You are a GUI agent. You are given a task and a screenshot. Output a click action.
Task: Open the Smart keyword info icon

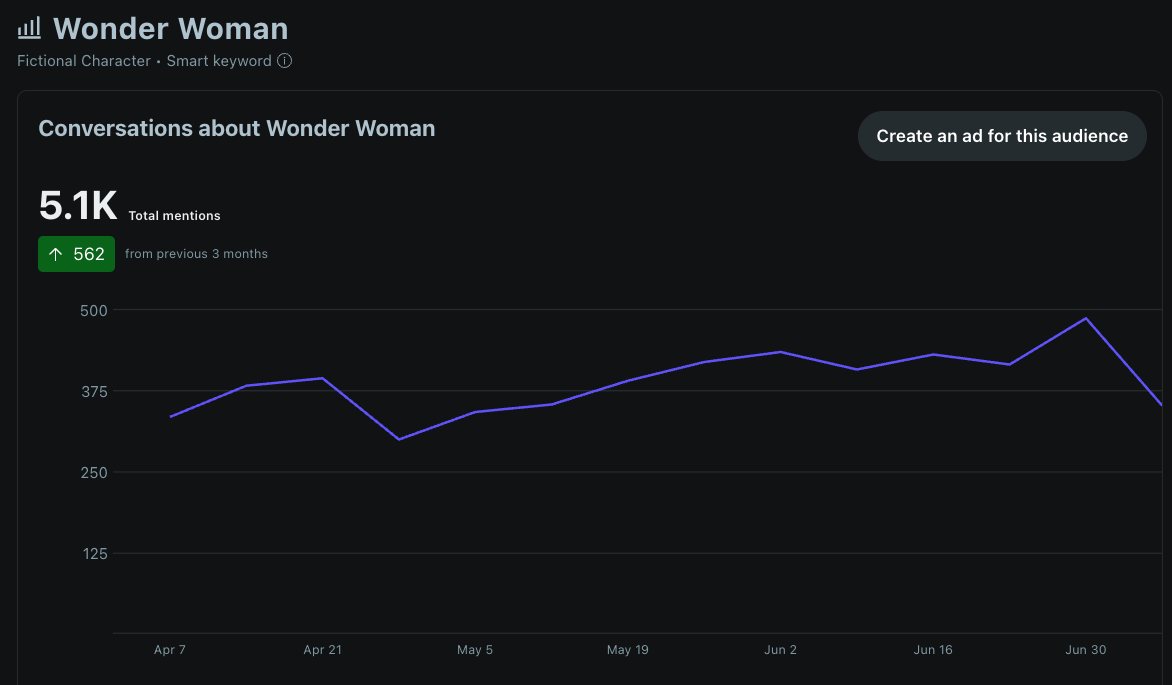point(285,61)
